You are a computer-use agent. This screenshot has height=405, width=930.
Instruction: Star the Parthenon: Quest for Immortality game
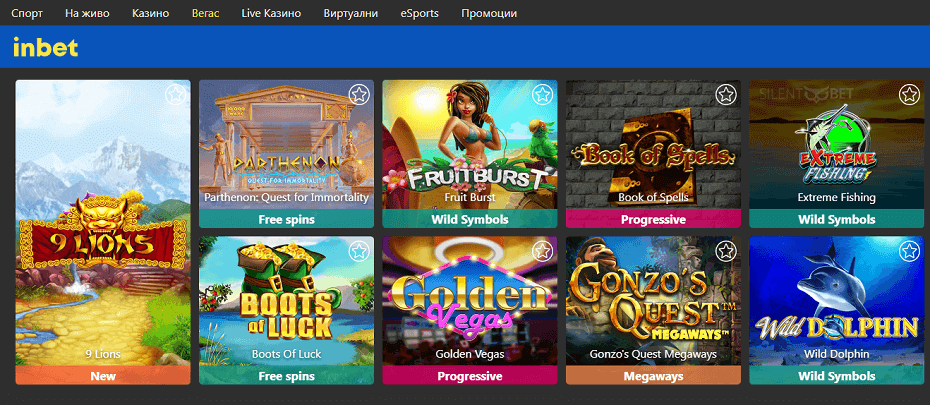[x=359, y=95]
